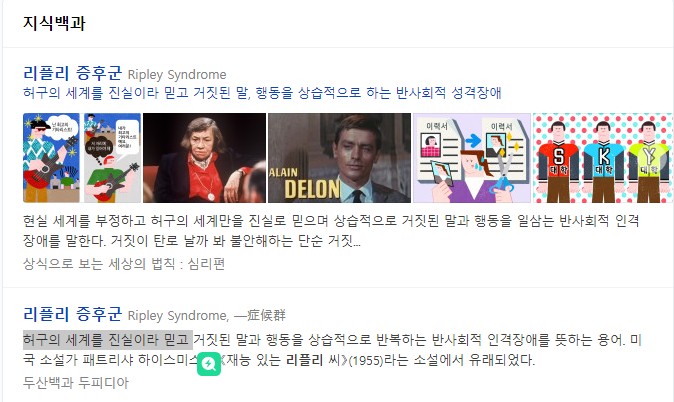Click the text (1955)라는 소설에서 유래되었다
The image size is (674, 402).
[x=442, y=360]
